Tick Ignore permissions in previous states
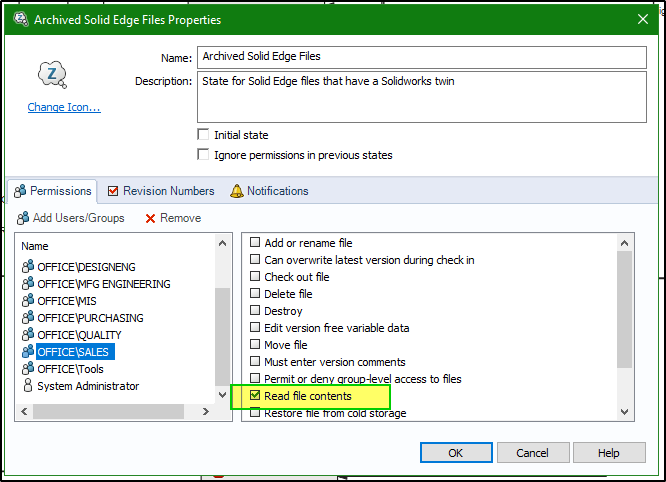Screen dimensions: 666x482 [203, 155]
